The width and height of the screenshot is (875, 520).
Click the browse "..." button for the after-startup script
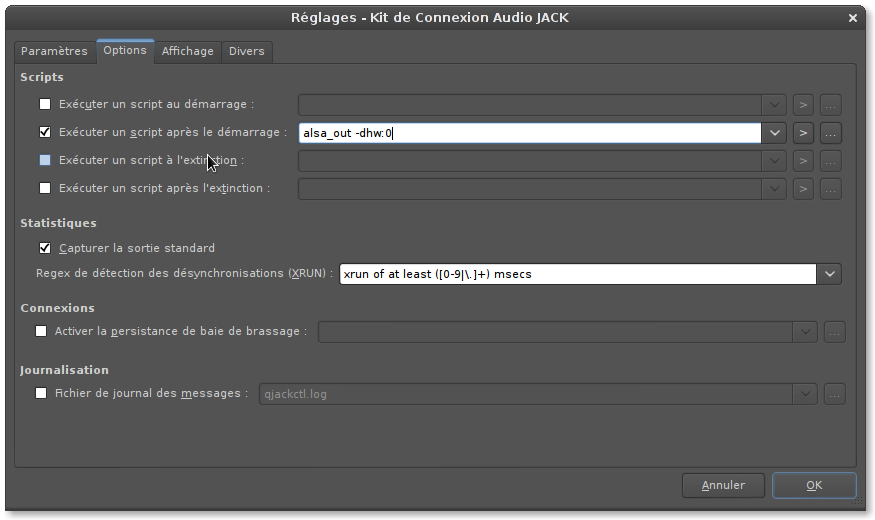[x=830, y=132]
